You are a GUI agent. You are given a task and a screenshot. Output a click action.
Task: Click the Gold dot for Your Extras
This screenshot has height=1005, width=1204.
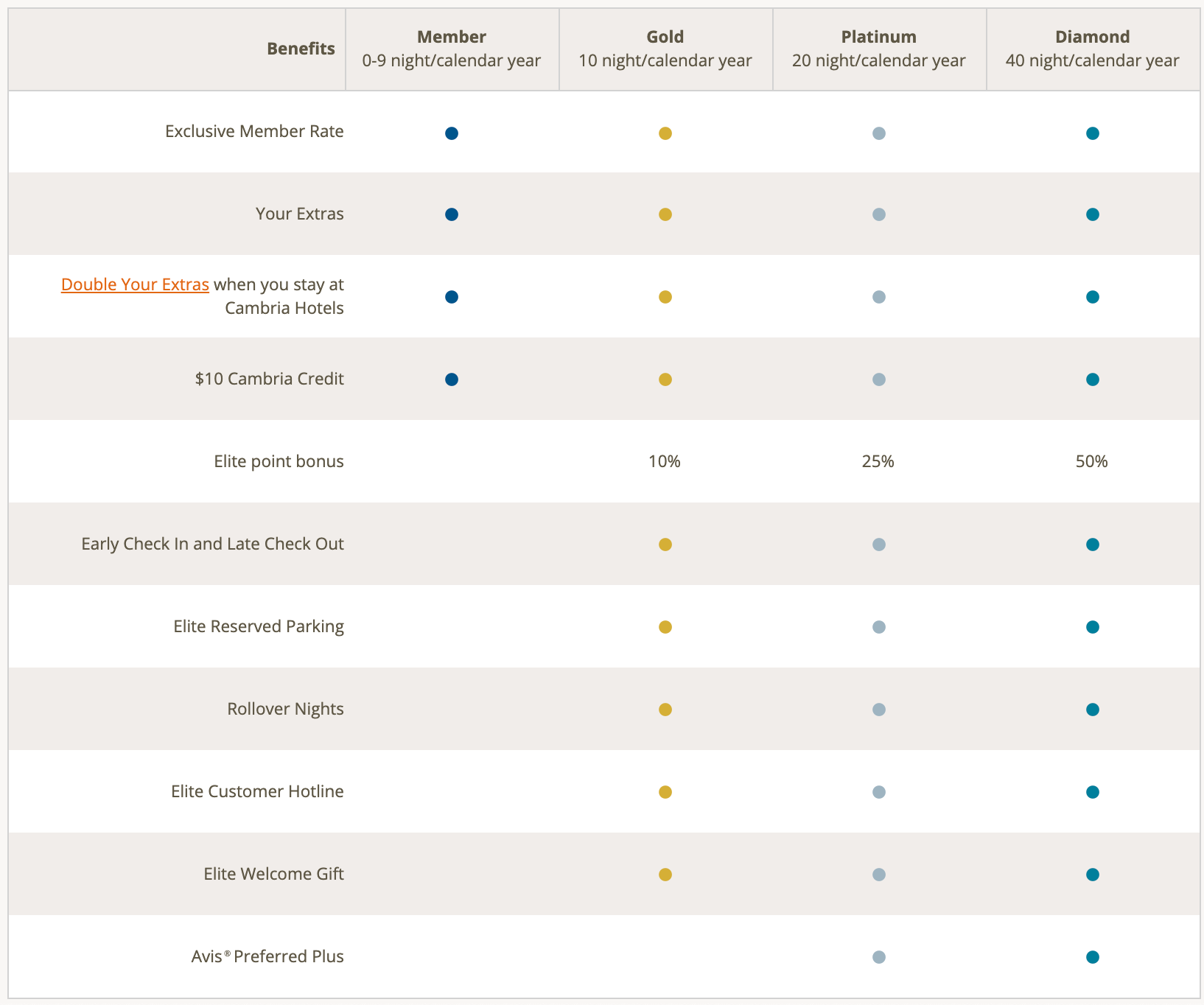[665, 214]
